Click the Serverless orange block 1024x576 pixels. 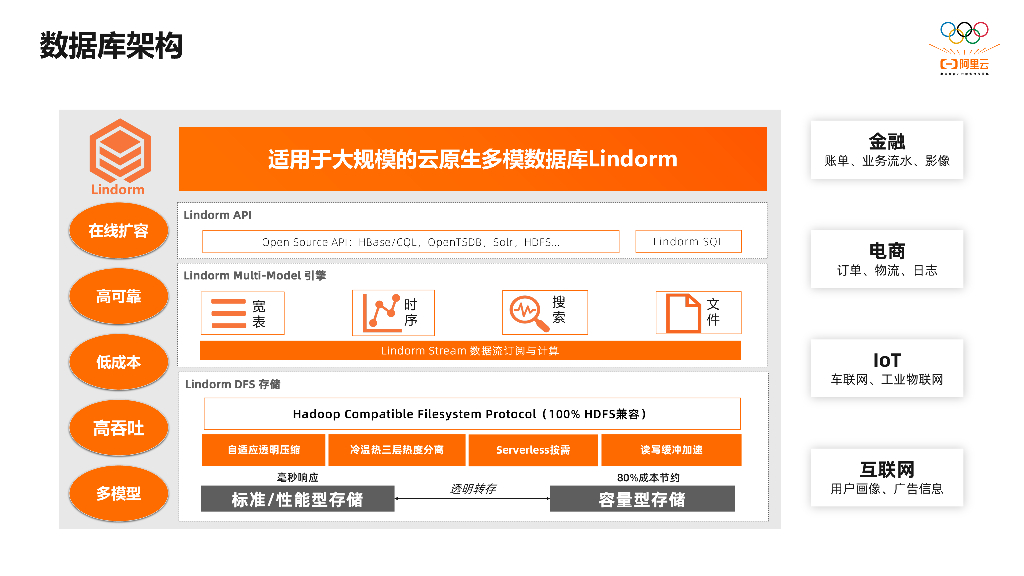(x=533, y=450)
